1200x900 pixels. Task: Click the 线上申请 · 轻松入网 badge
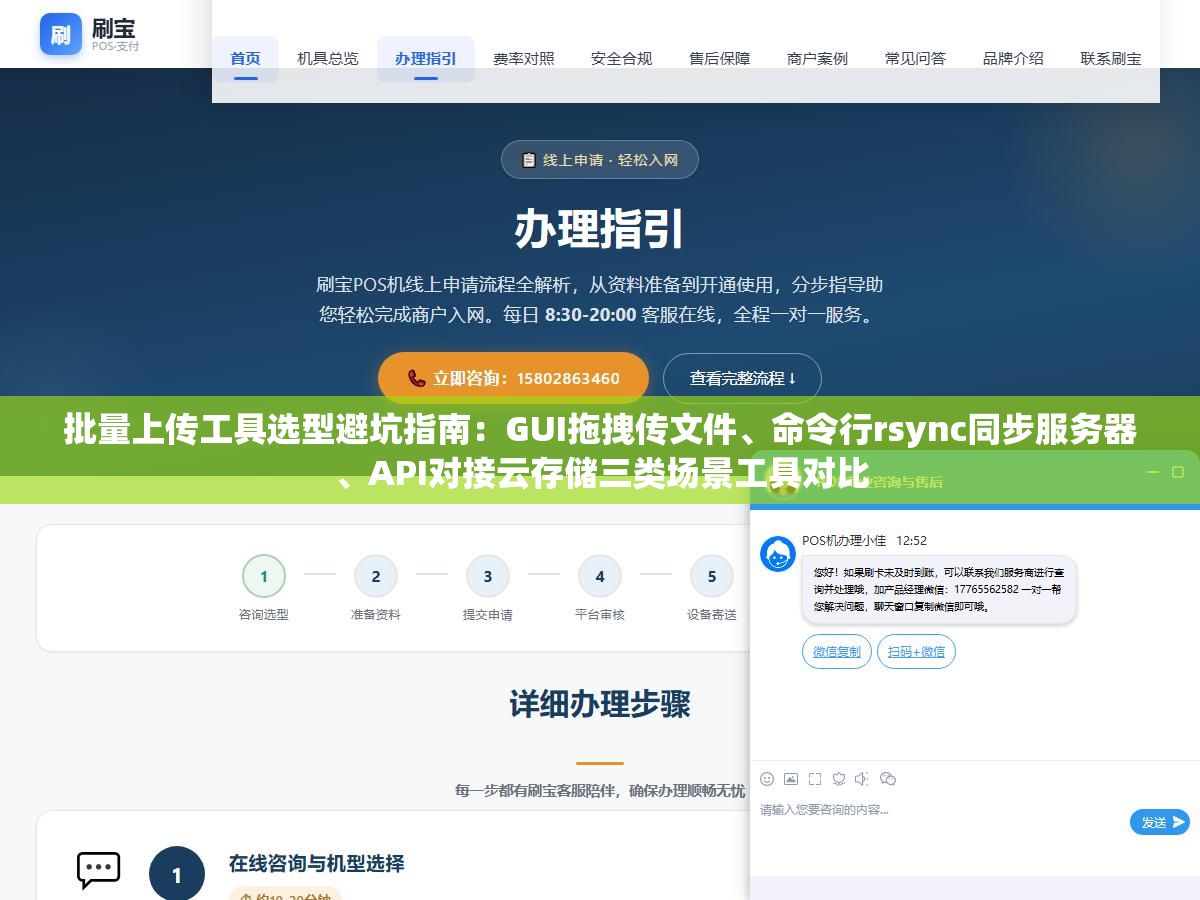click(600, 160)
